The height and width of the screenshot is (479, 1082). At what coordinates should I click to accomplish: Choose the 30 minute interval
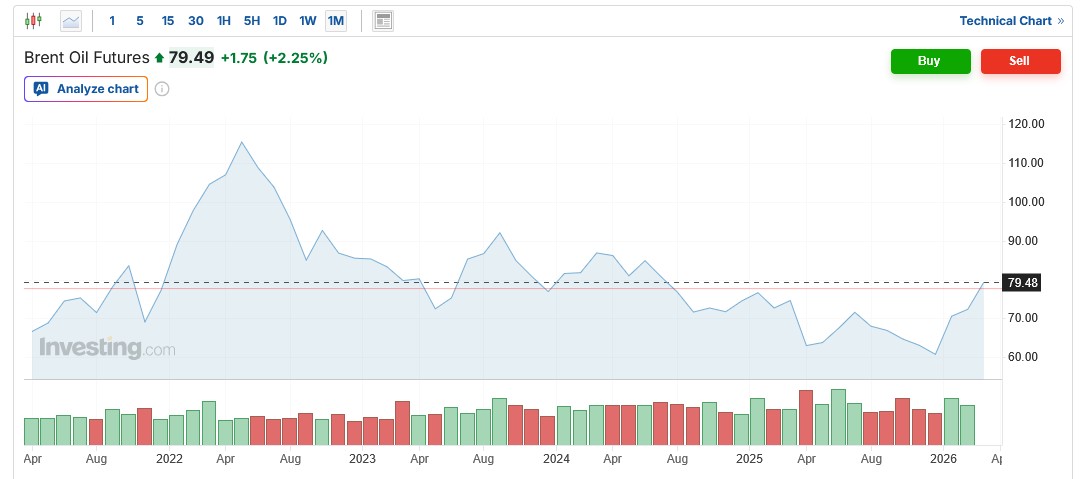tap(195, 20)
